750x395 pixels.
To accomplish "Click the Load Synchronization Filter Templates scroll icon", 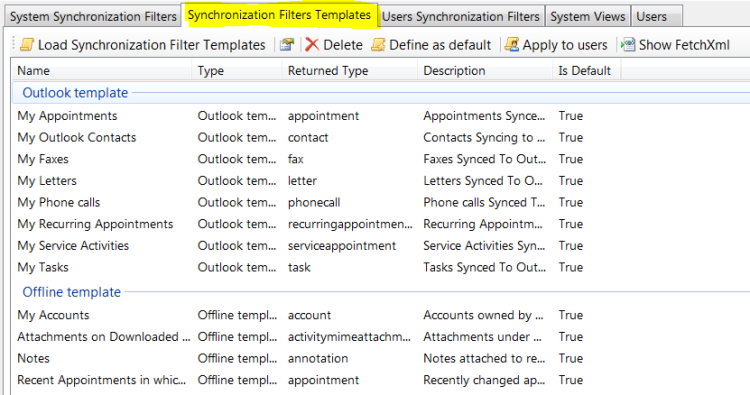I will coord(27,44).
